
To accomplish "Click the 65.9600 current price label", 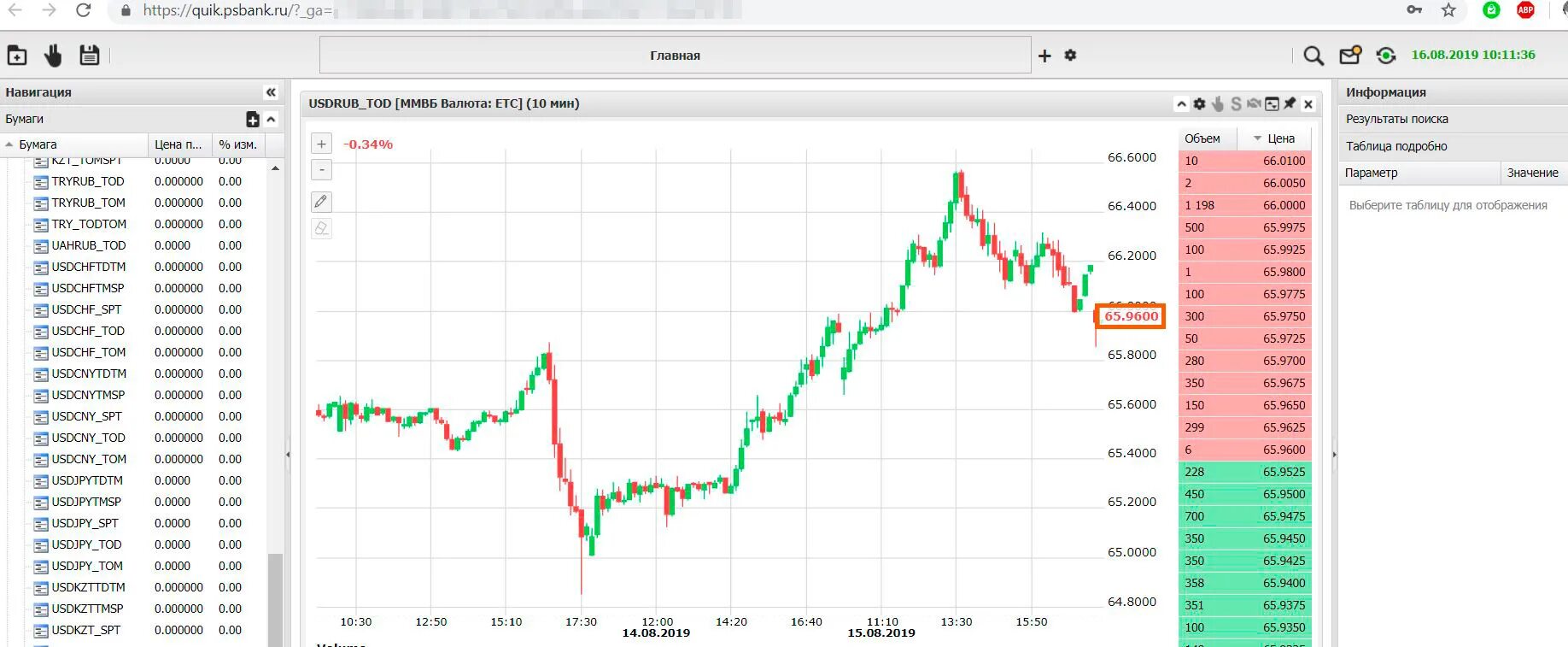I will coord(1131,316).
